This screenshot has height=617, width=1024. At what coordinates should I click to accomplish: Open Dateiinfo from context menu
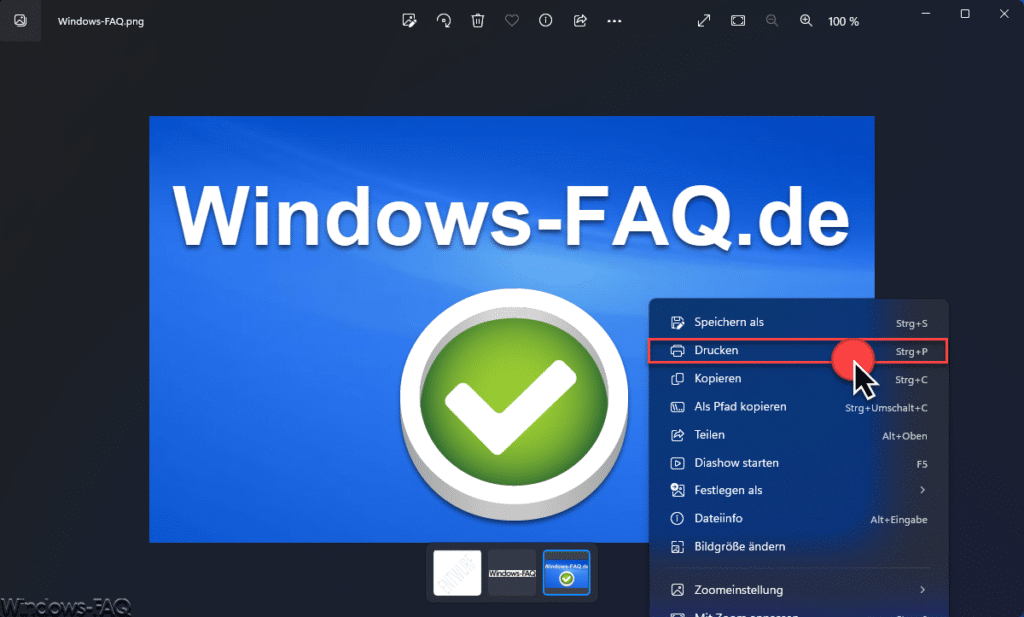[x=799, y=518]
